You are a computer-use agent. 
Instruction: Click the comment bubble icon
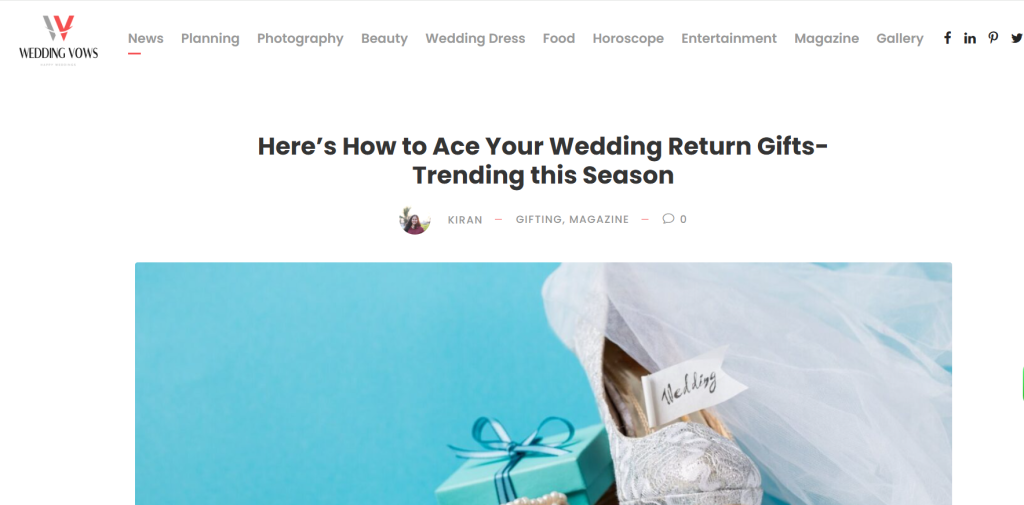pos(668,219)
